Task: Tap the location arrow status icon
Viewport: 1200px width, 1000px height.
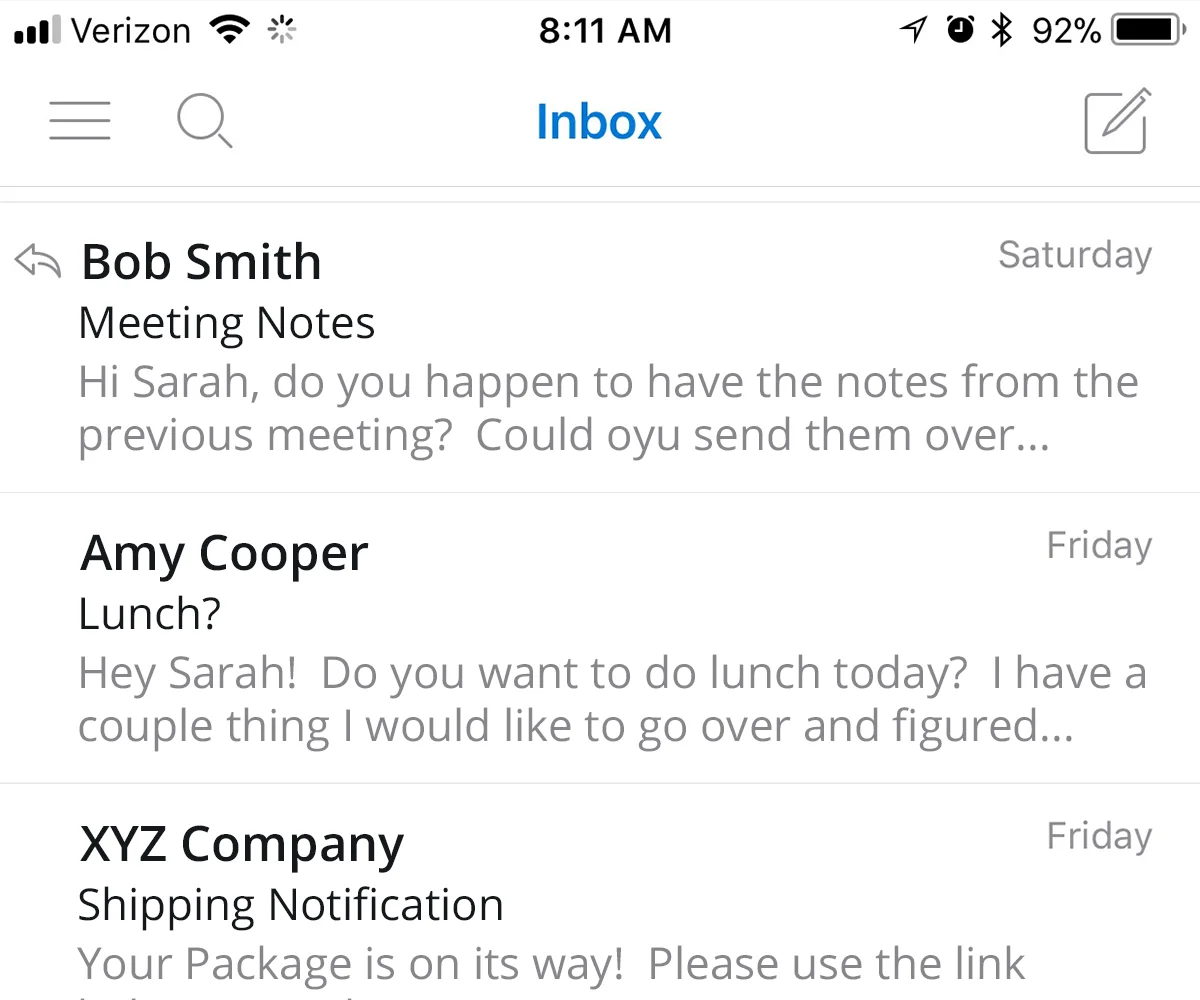Action: [x=913, y=31]
